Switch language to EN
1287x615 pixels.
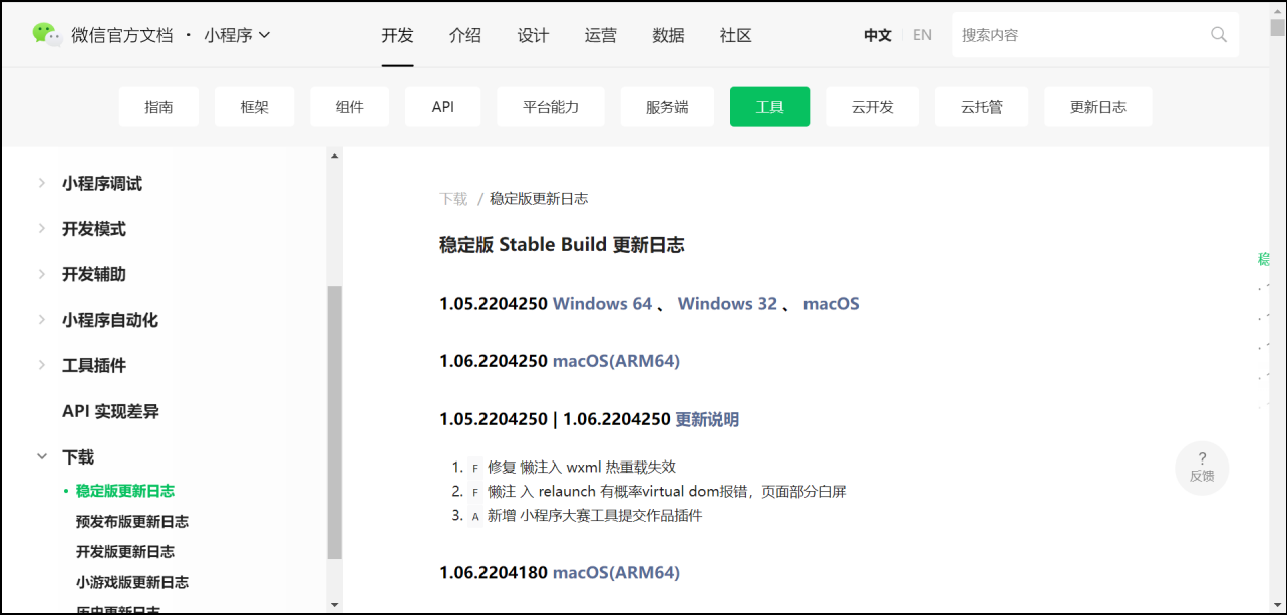tap(921, 34)
